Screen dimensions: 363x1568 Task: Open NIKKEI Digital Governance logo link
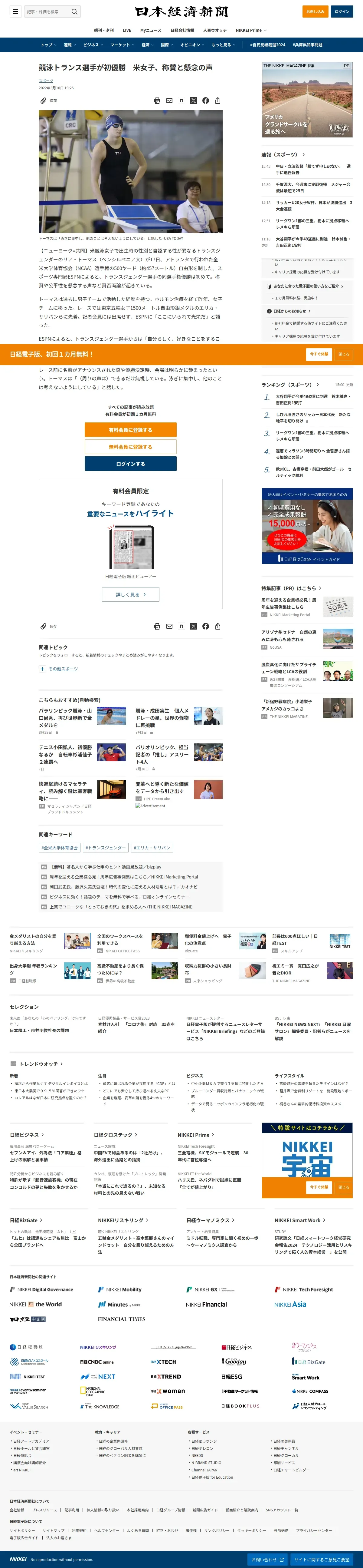point(41,1290)
